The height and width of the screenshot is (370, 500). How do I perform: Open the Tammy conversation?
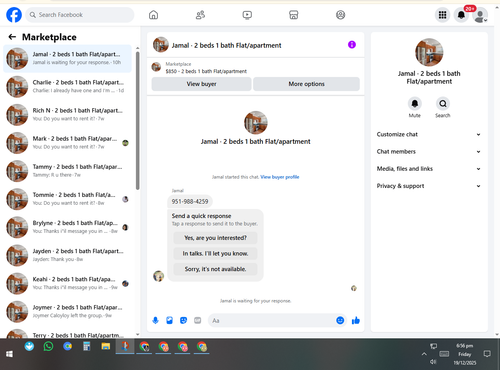(67, 171)
